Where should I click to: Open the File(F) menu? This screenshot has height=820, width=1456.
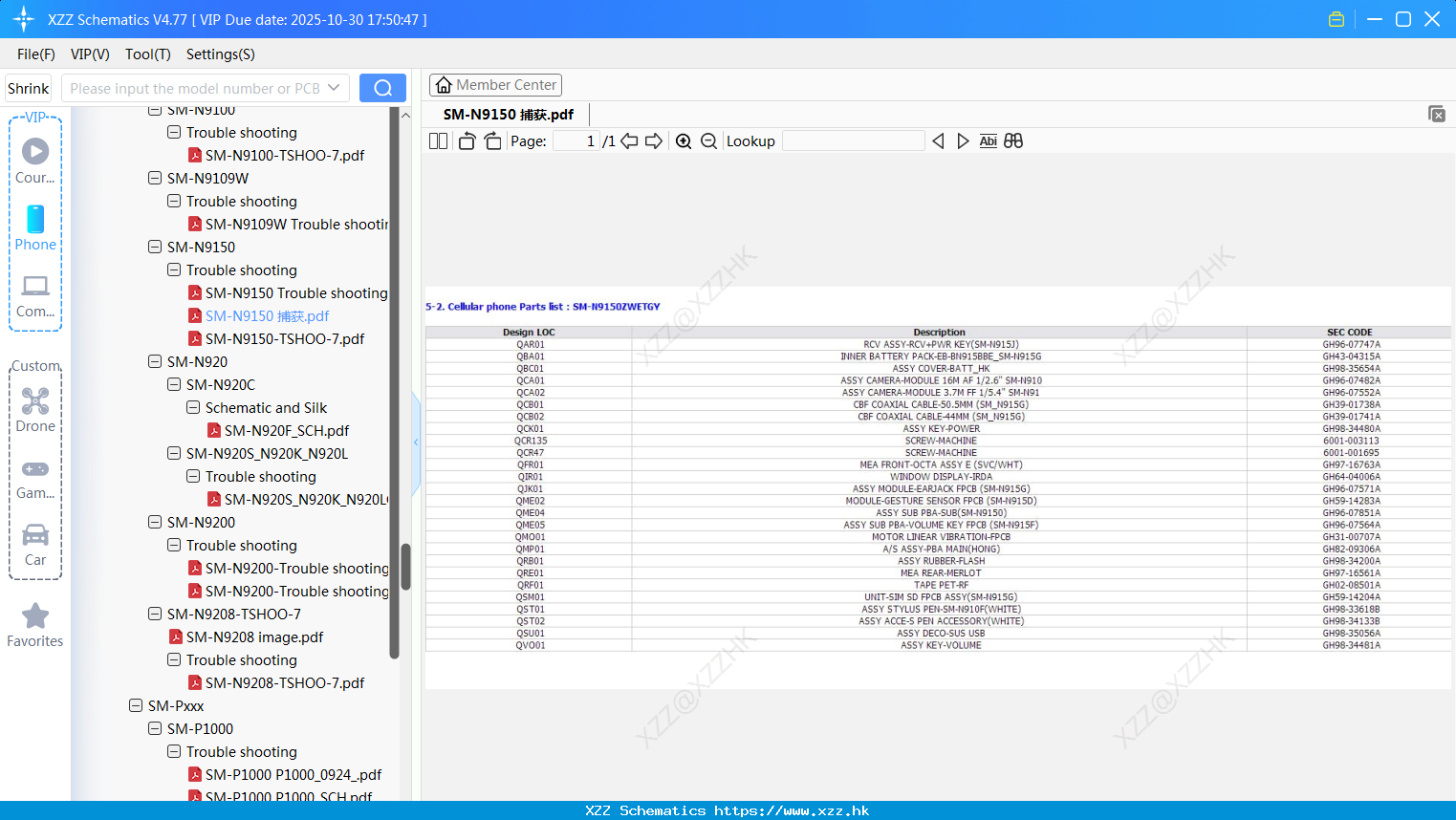[36, 54]
